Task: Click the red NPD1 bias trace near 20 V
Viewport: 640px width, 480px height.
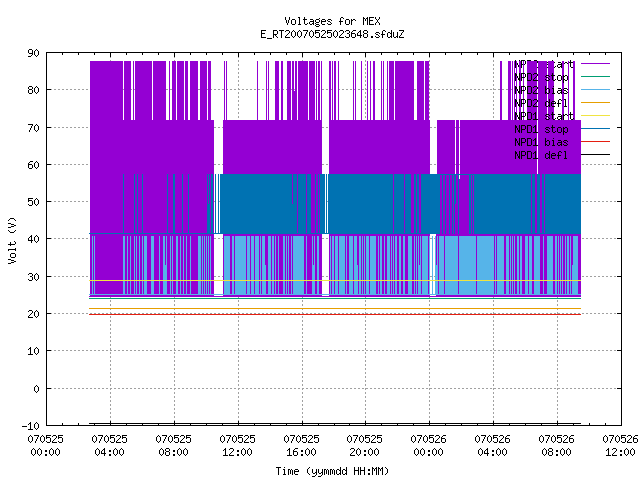Action: pyautogui.click(x=335, y=314)
